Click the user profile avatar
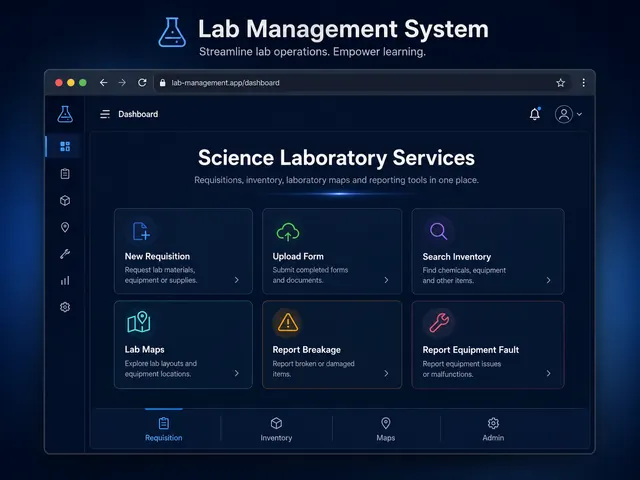The image size is (640, 480). [564, 114]
